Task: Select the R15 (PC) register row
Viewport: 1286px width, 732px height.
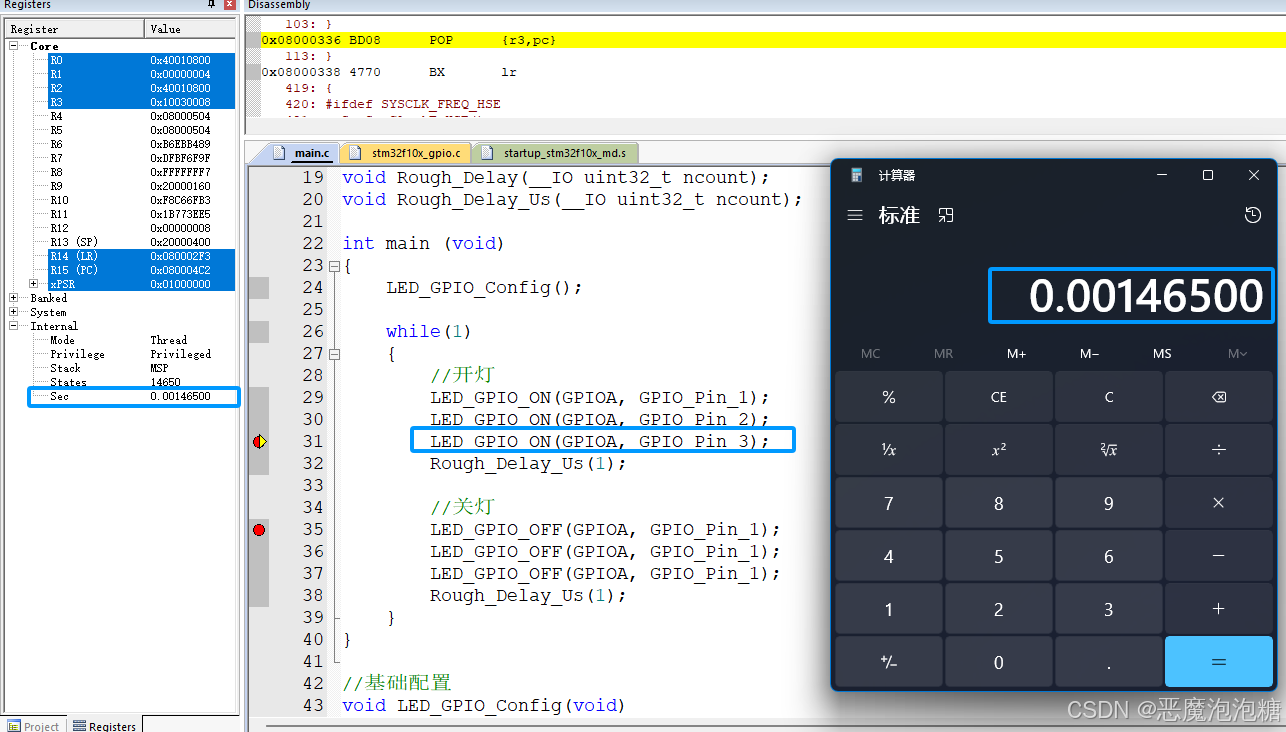Action: click(141, 270)
